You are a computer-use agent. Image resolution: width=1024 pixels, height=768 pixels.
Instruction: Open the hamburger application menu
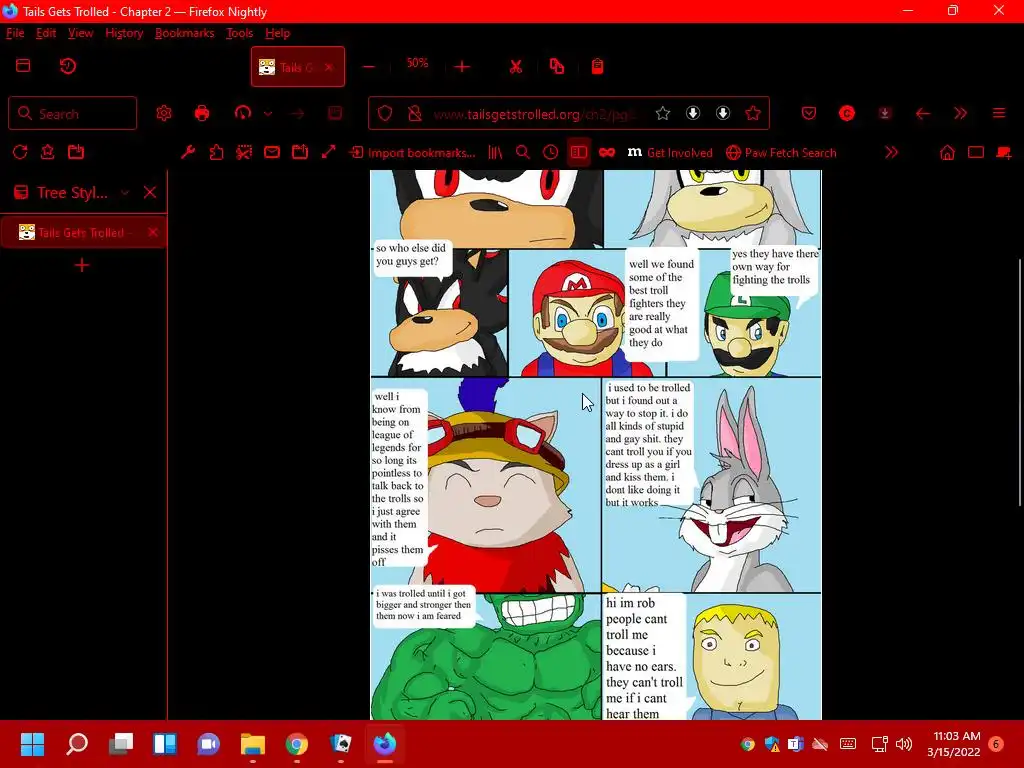coord(999,114)
